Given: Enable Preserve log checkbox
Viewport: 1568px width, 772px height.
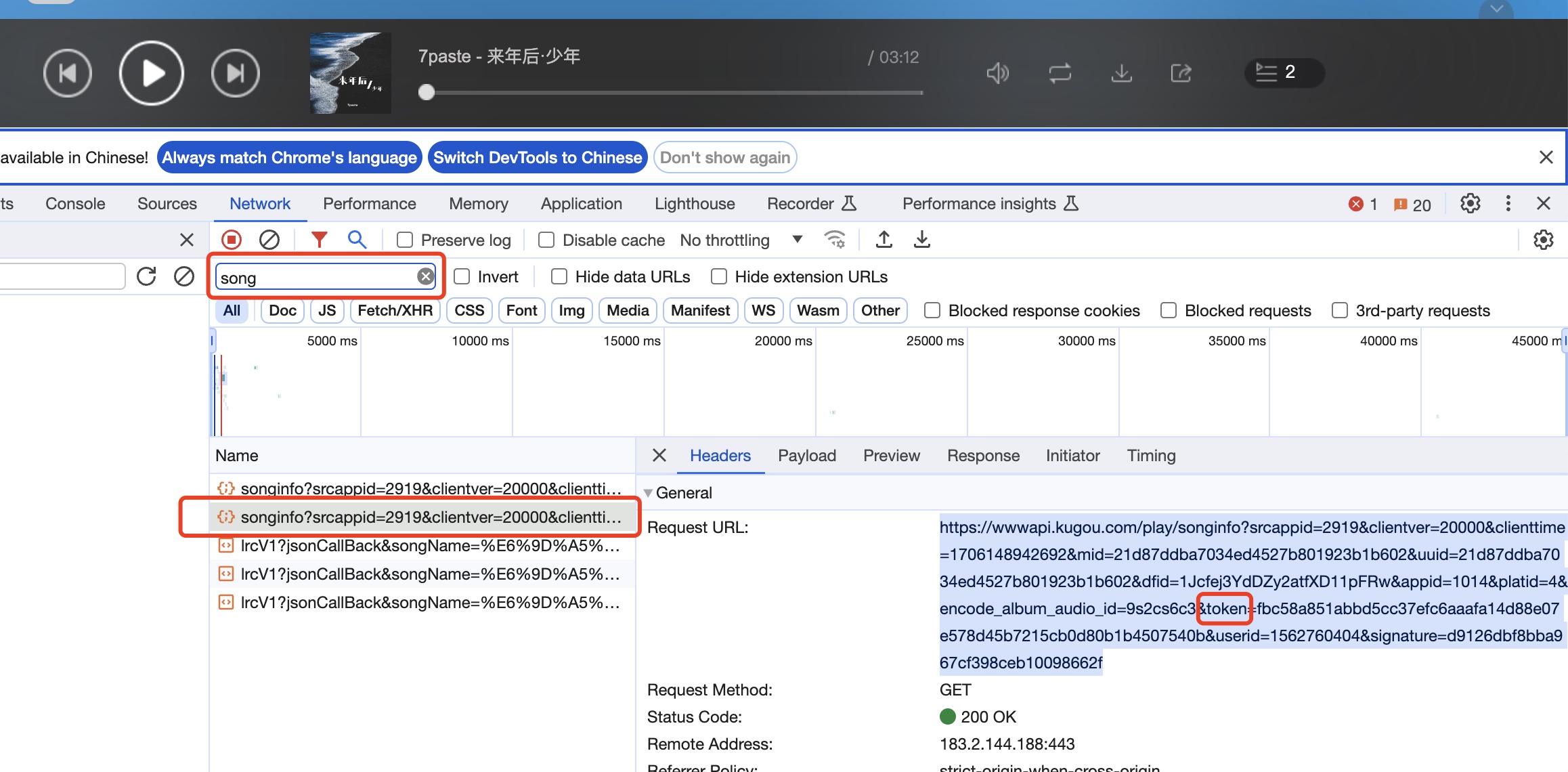Looking at the screenshot, I should 405,240.
